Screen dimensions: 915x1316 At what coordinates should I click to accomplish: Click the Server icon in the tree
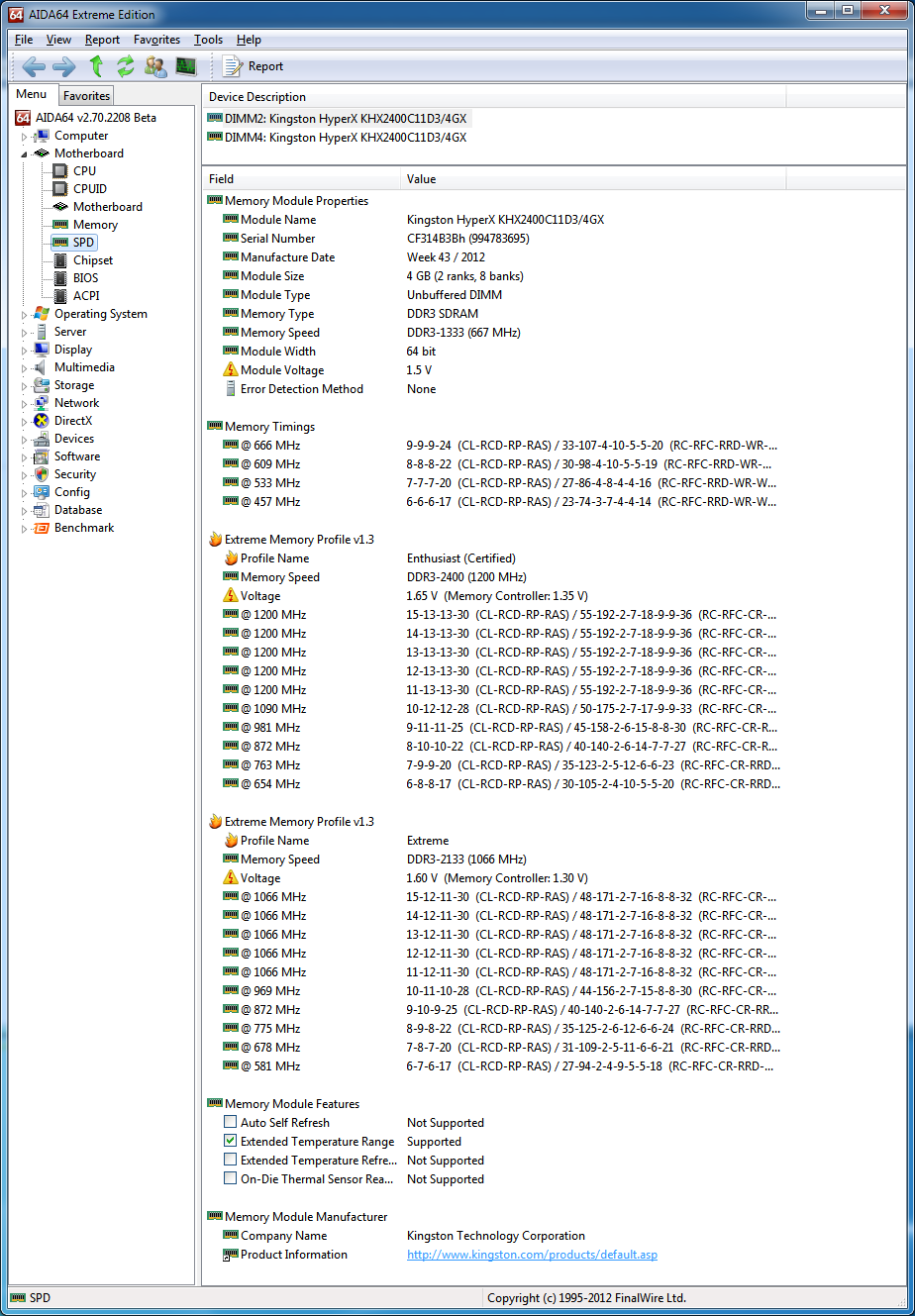[x=42, y=332]
